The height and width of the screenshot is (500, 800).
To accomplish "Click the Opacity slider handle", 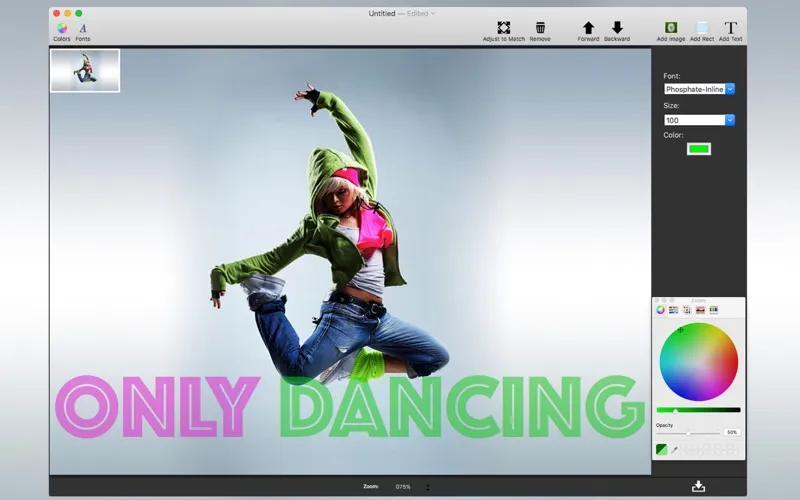I will click(x=688, y=433).
